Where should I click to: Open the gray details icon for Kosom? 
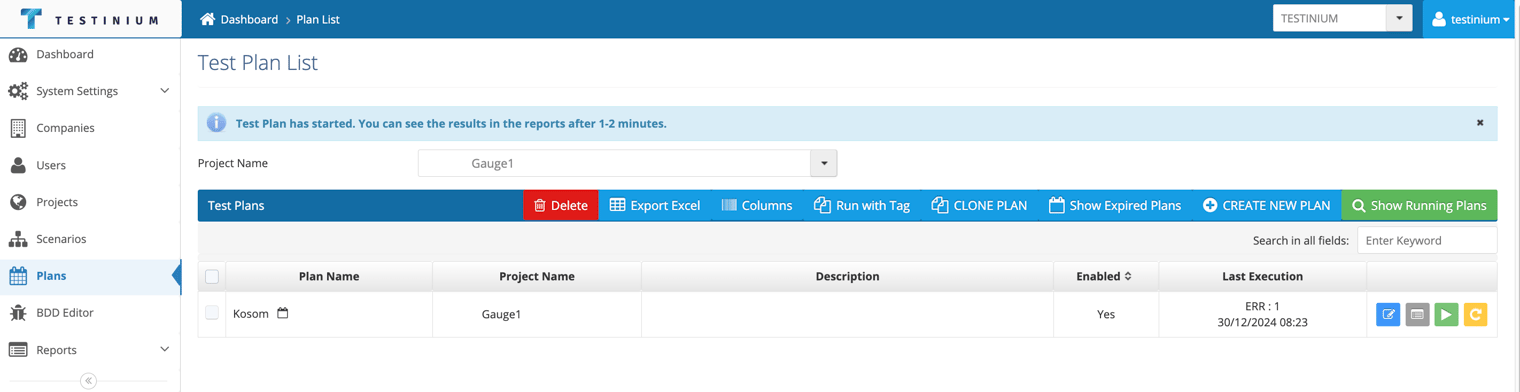tap(1417, 314)
